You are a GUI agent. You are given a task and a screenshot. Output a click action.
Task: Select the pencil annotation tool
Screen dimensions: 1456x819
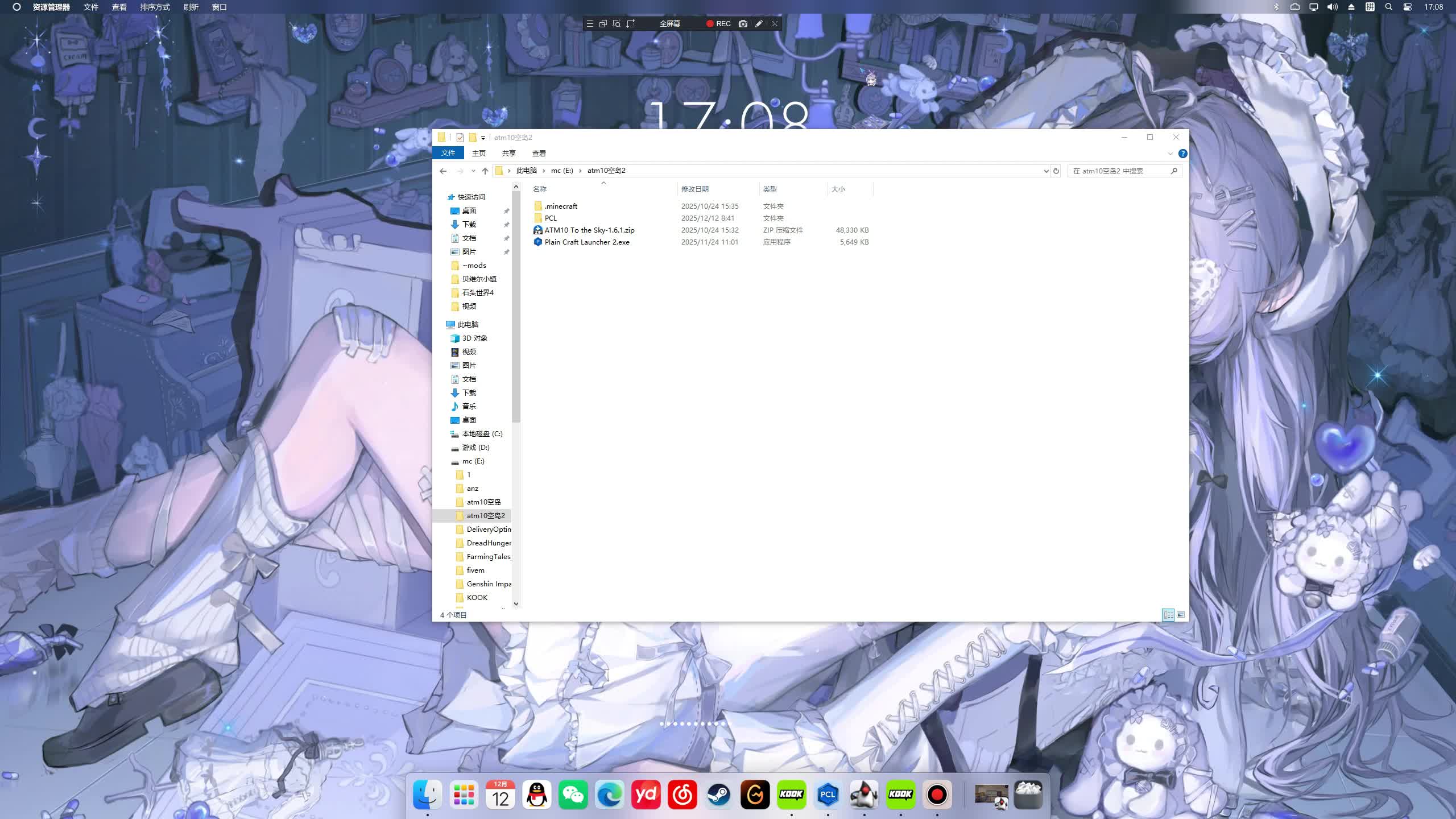759,24
